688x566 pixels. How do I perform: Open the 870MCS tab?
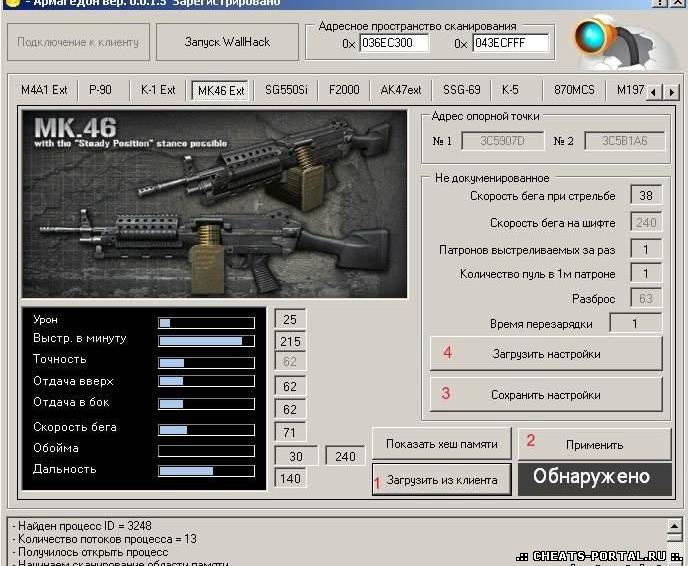point(574,90)
